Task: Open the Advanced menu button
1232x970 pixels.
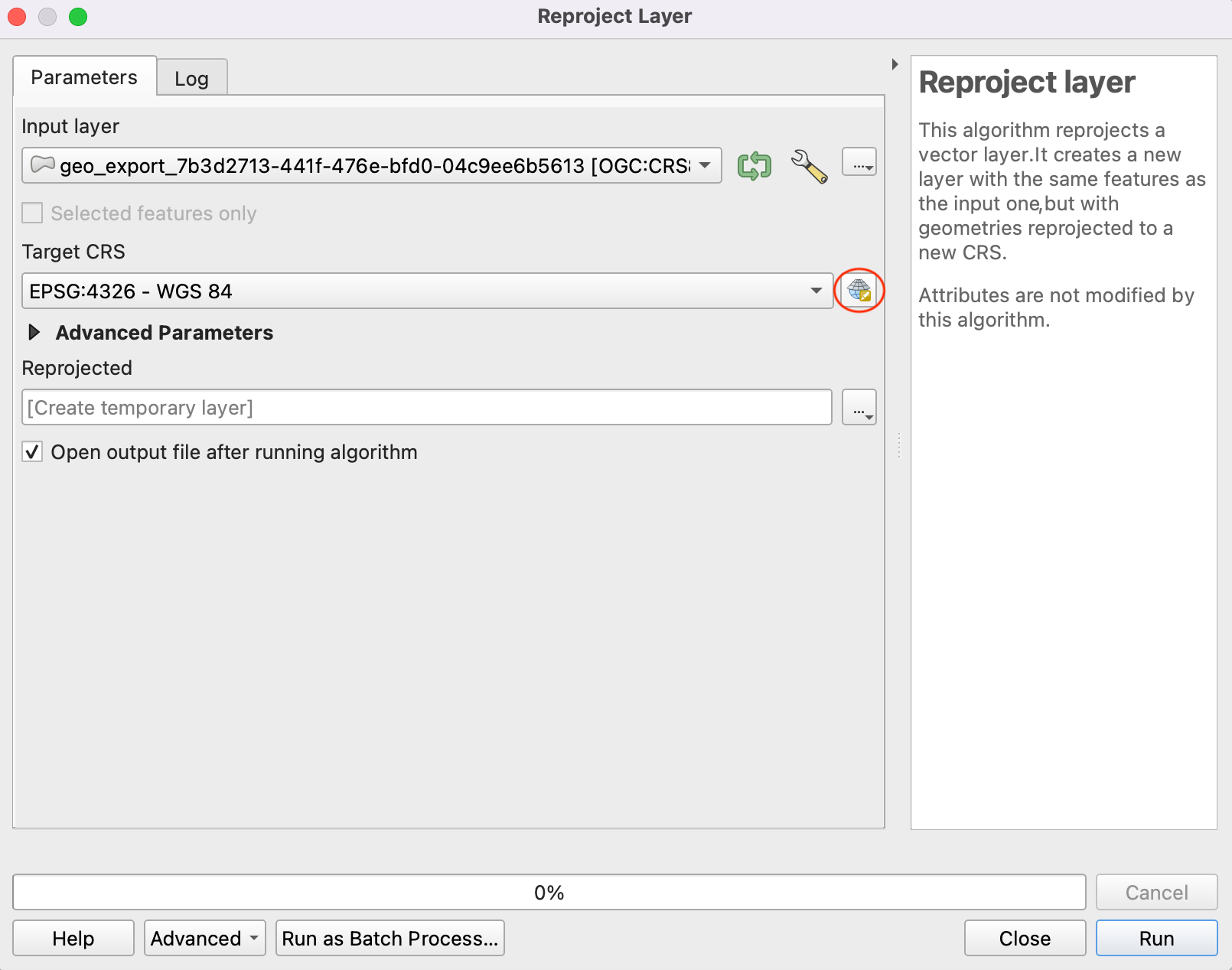Action: pyautogui.click(x=204, y=938)
